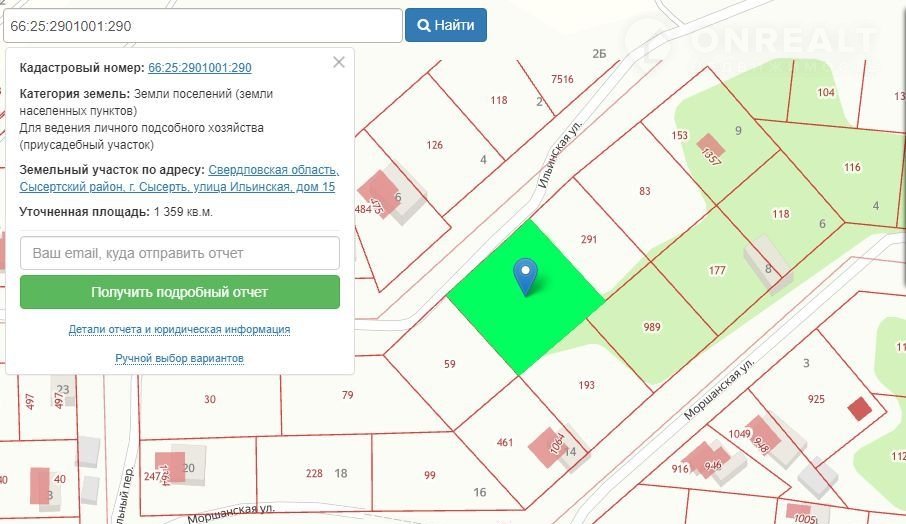Click the email input for report

pyautogui.click(x=180, y=253)
